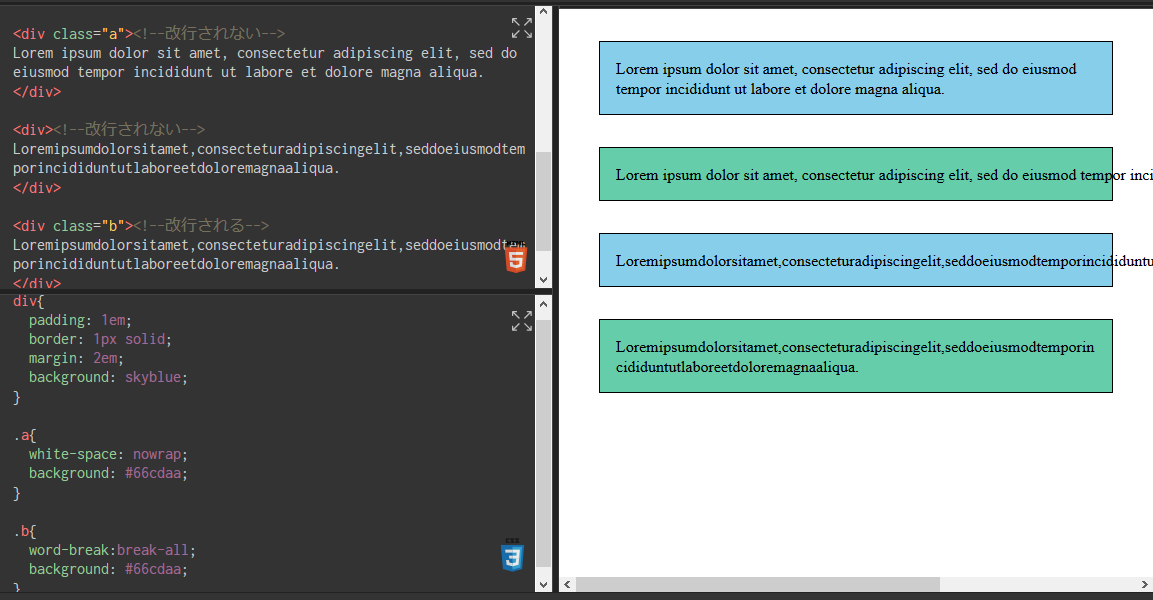
Task: Place cursor on 'word-break:break-all;' CSS line
Action: pos(112,550)
